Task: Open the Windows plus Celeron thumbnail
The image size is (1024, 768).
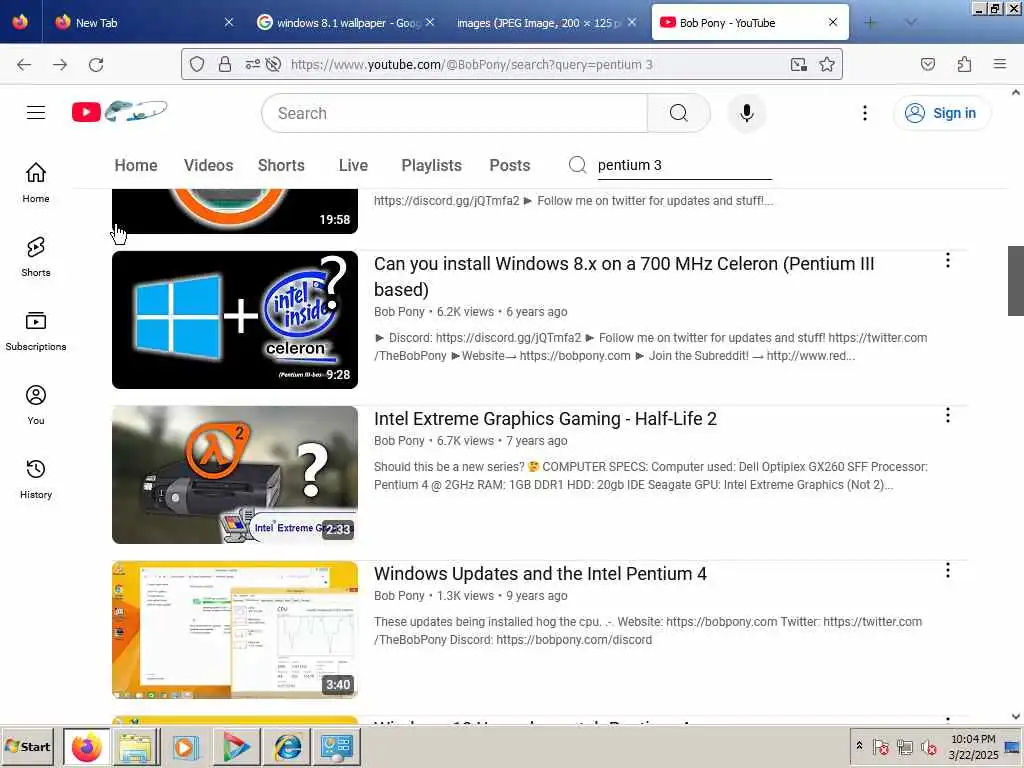Action: tap(235, 320)
